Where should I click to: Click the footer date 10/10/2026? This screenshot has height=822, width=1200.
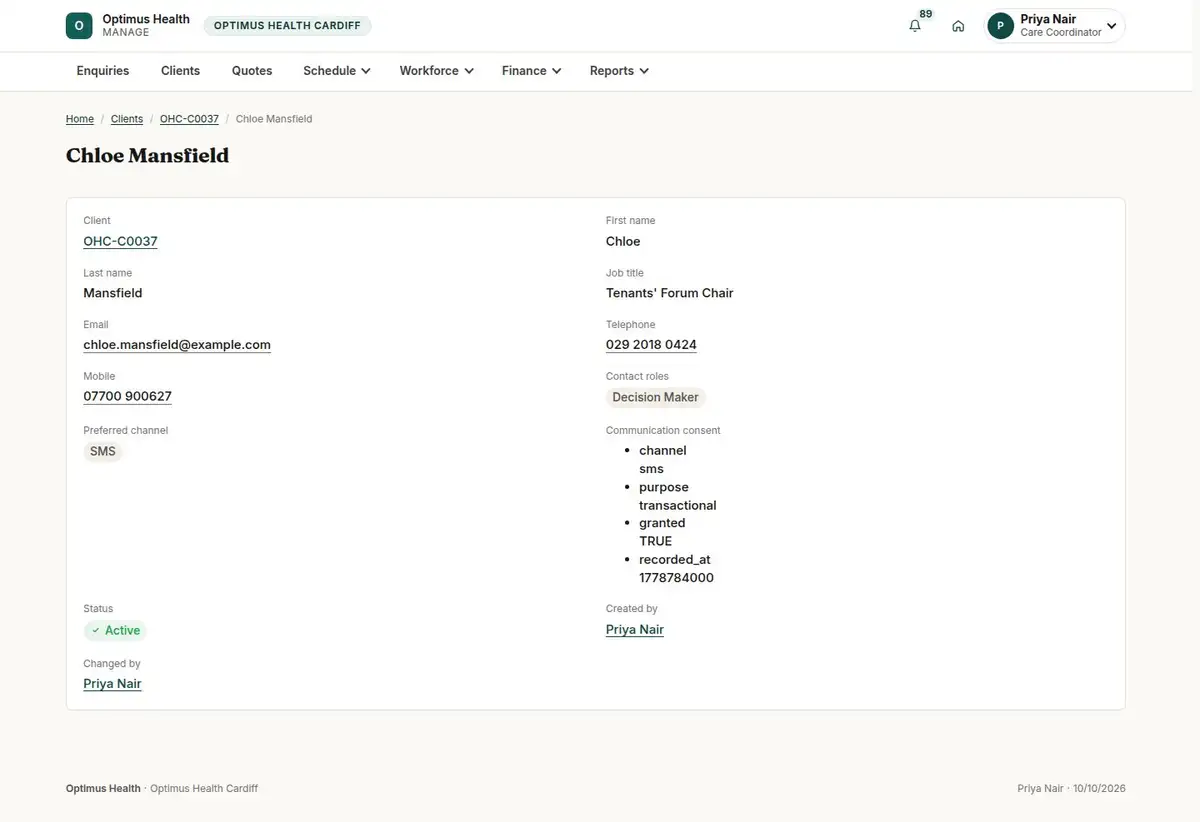[1099, 789]
